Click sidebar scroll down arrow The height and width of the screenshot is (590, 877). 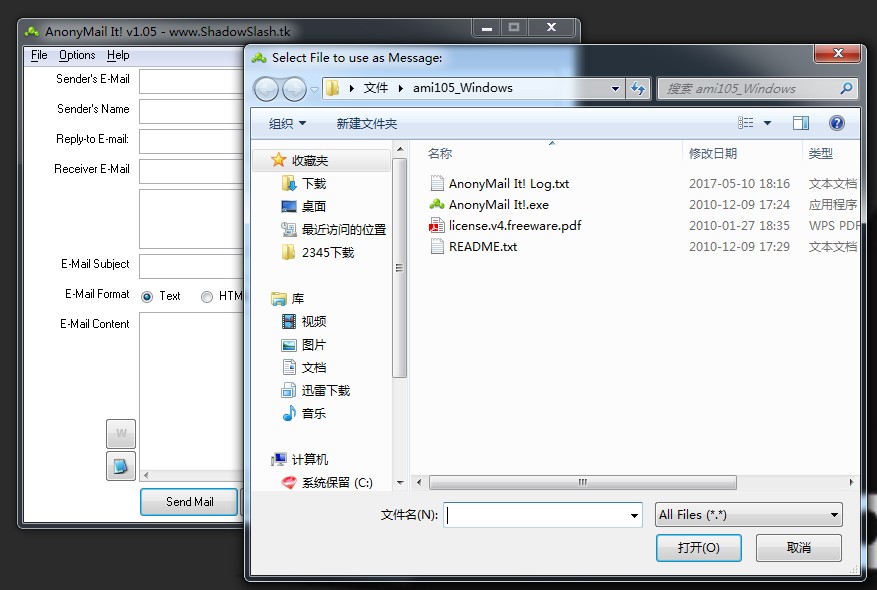400,482
